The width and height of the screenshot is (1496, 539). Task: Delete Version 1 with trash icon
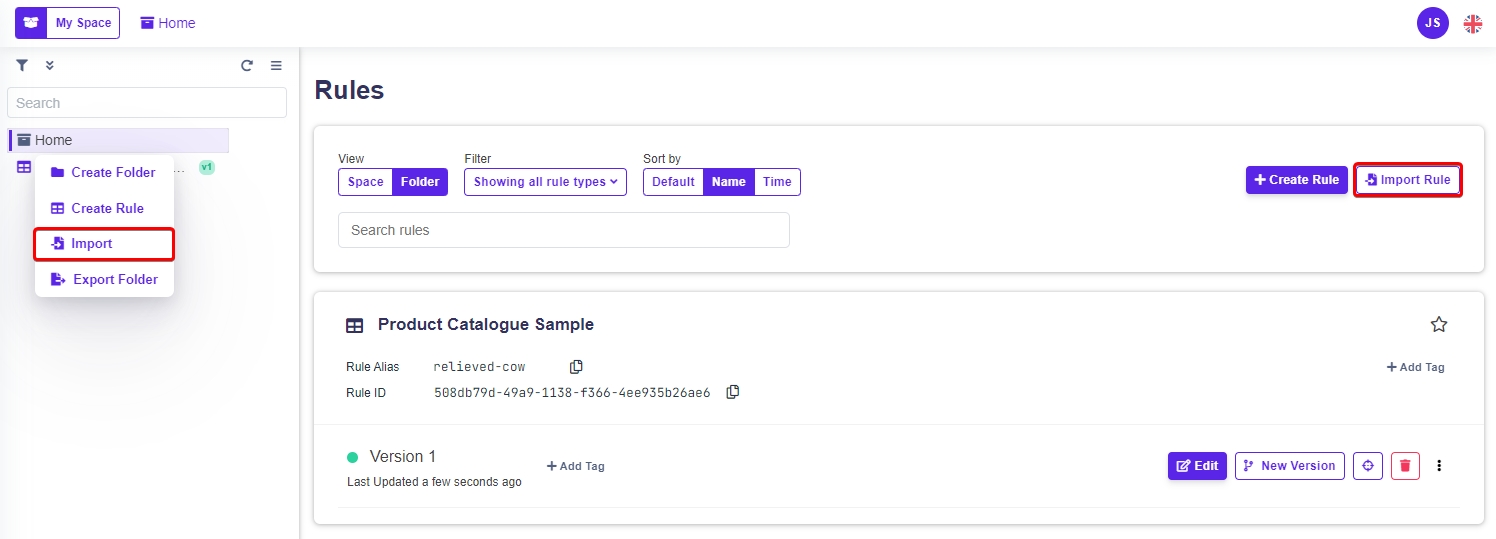pos(1405,466)
